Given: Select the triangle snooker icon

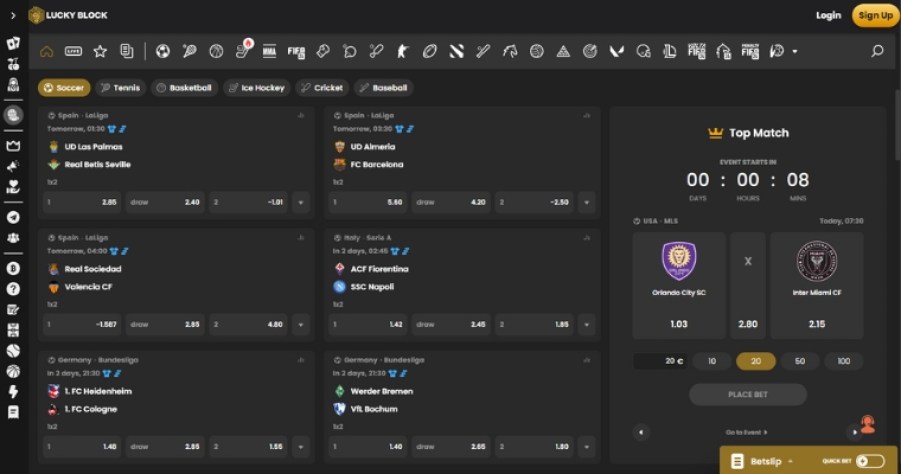Looking at the screenshot, I should pyautogui.click(x=563, y=51).
